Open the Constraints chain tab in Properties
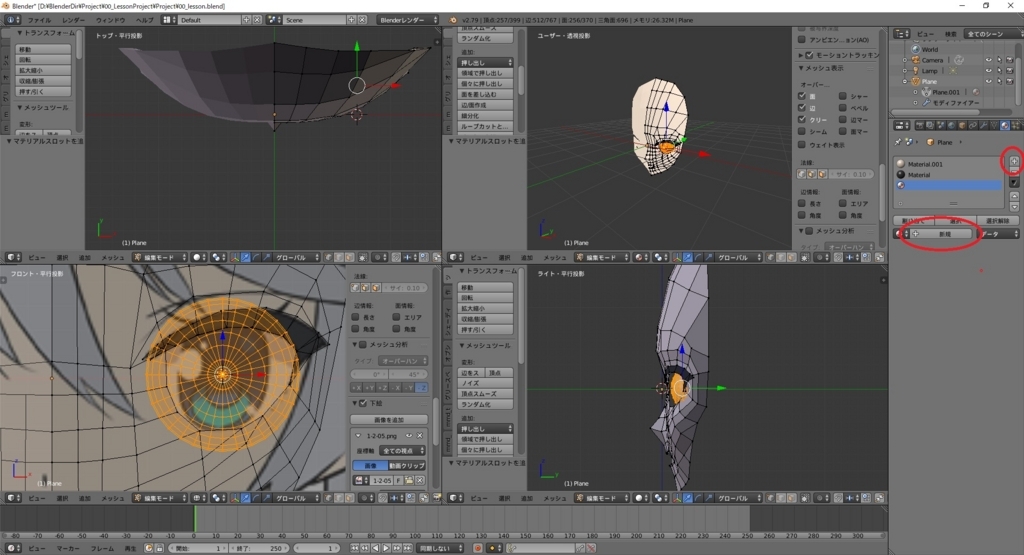 pos(973,125)
